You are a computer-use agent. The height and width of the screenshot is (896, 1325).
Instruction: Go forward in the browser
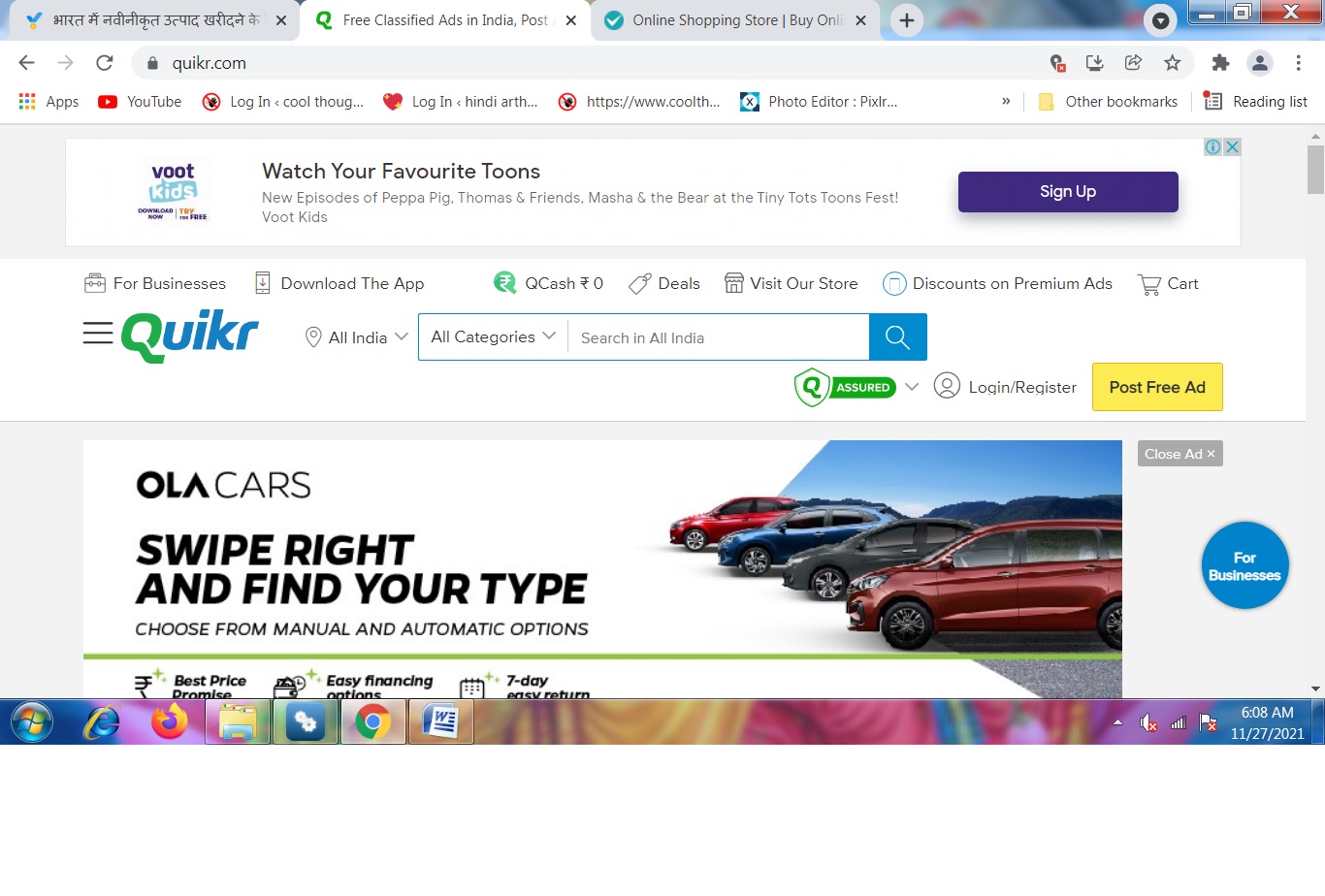tap(66, 63)
